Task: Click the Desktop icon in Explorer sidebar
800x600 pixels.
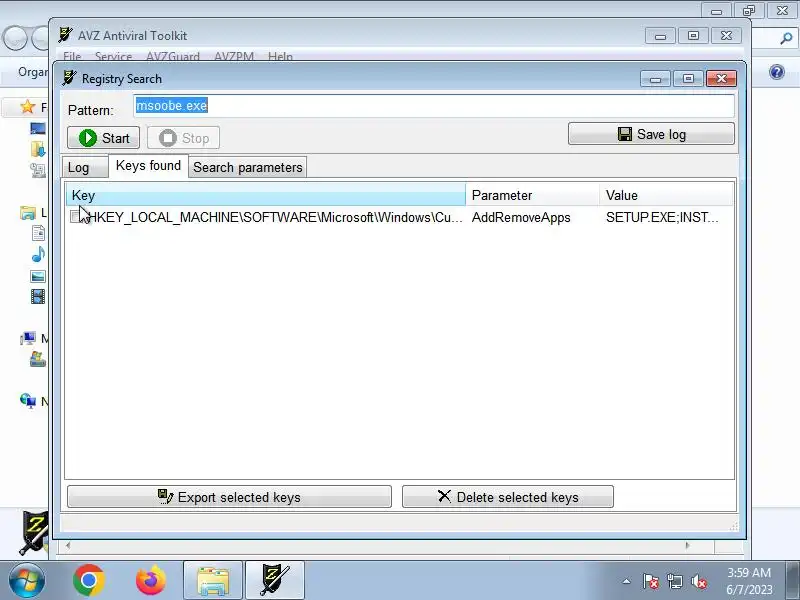Action: pyautogui.click(x=38, y=128)
